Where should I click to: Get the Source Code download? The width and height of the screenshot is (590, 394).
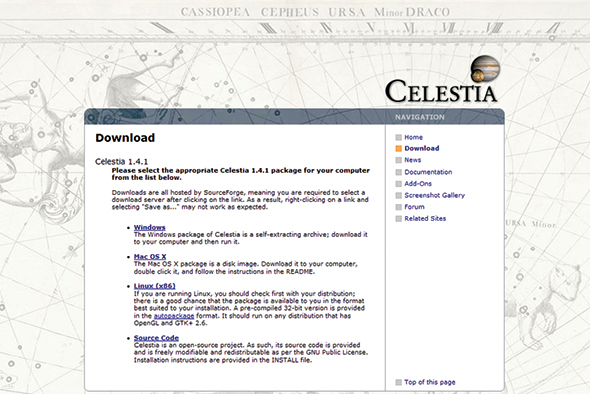(156, 338)
